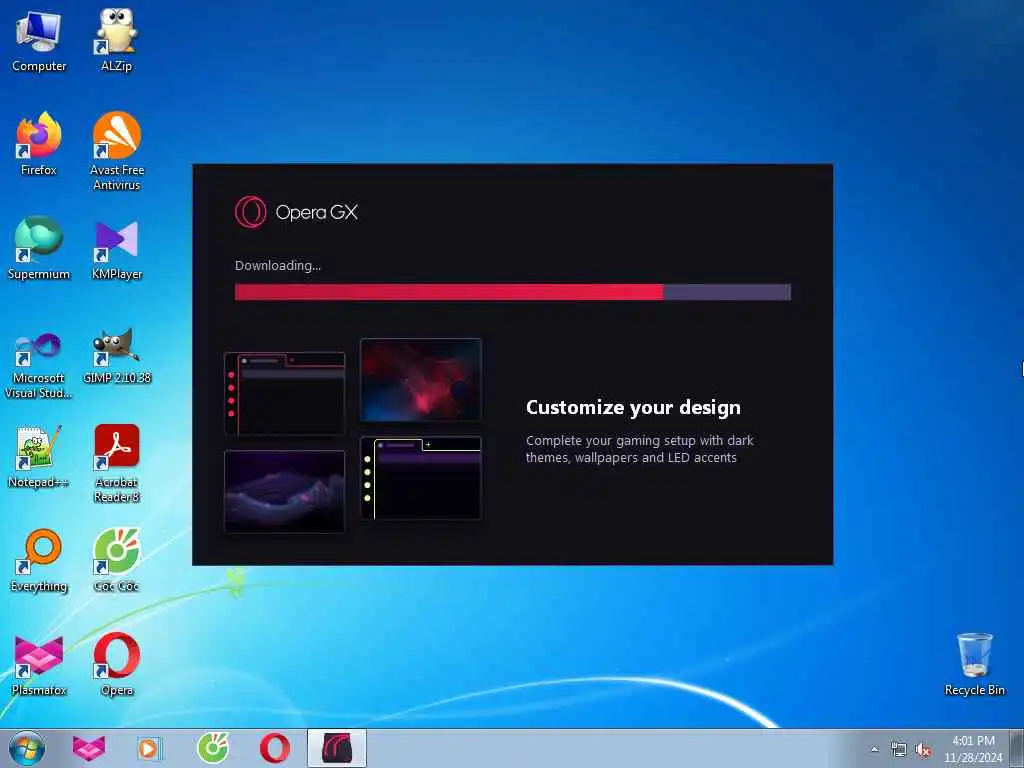Click the muted volume tray icon
The image size is (1024, 768).
point(923,750)
